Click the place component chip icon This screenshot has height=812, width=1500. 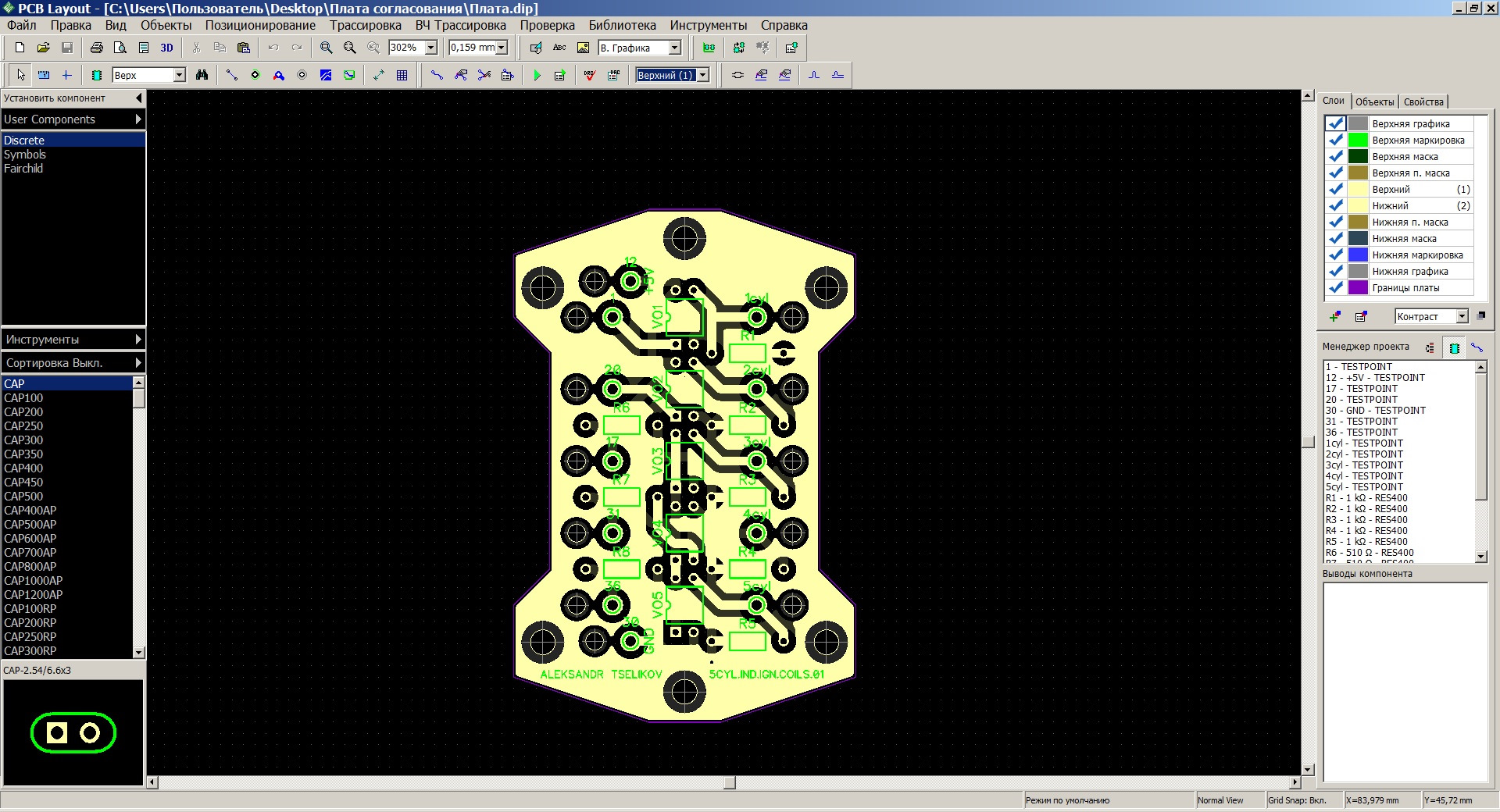coord(97,75)
